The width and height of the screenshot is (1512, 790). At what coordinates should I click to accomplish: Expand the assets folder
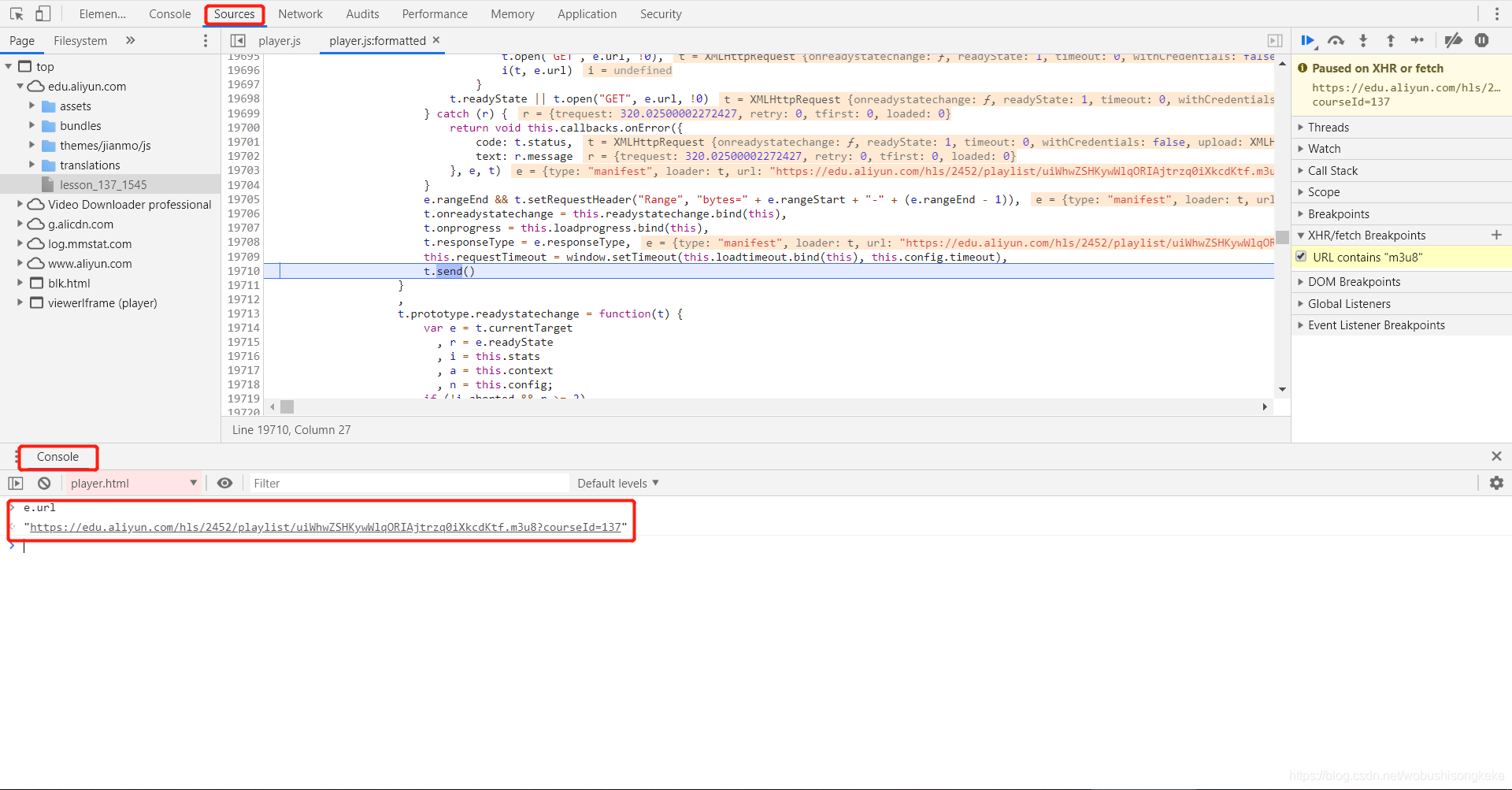(x=31, y=106)
